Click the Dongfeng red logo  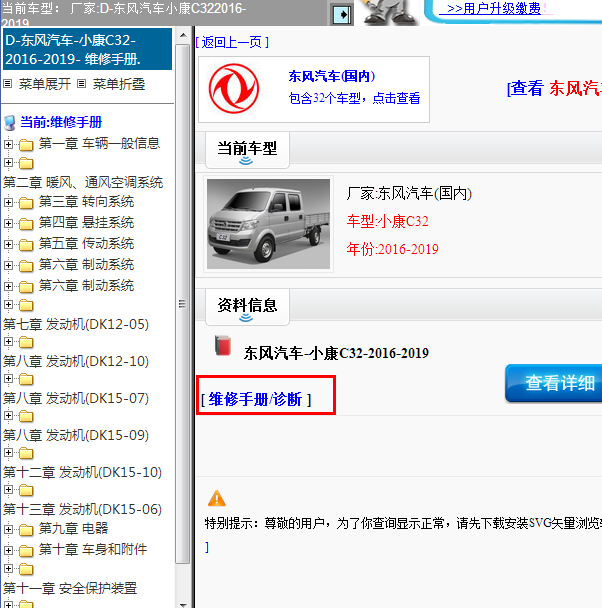[x=233, y=89]
